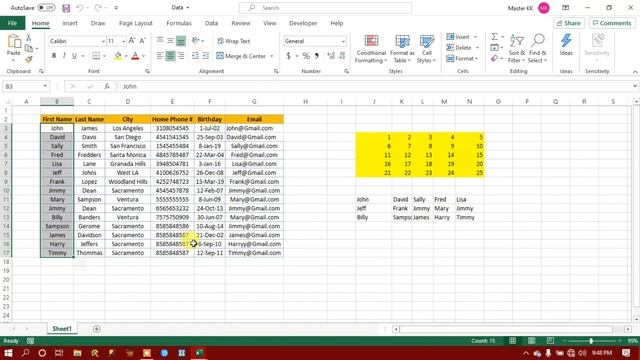Switch to Data ribbon tab
This screenshot has width=640, height=360.
pos(211,23)
